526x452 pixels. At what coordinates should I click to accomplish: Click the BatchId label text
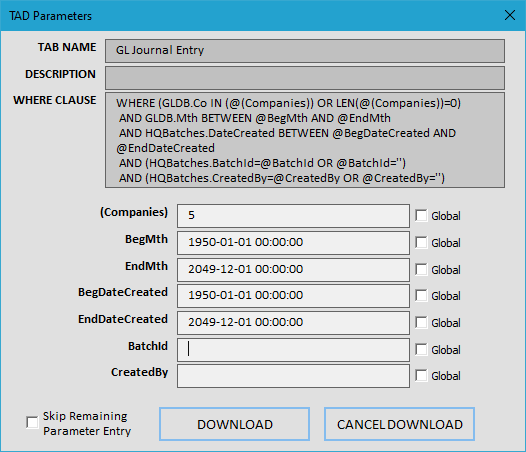(148, 346)
